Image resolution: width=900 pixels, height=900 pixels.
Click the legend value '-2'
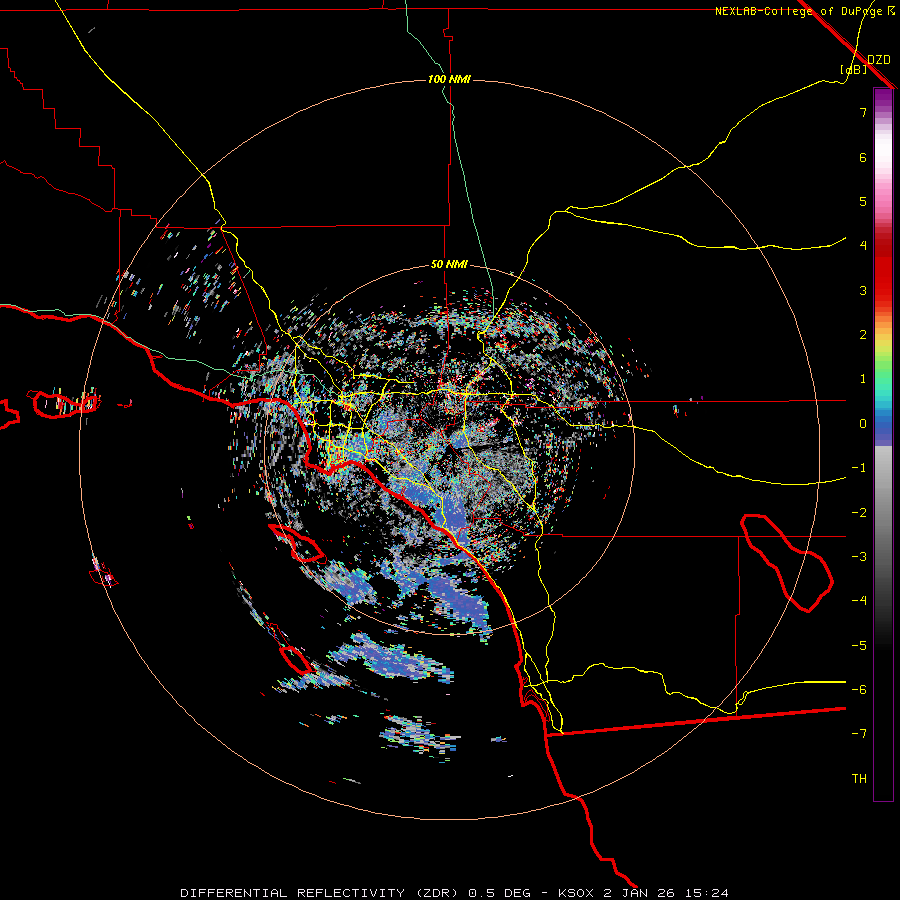[x=859, y=512]
